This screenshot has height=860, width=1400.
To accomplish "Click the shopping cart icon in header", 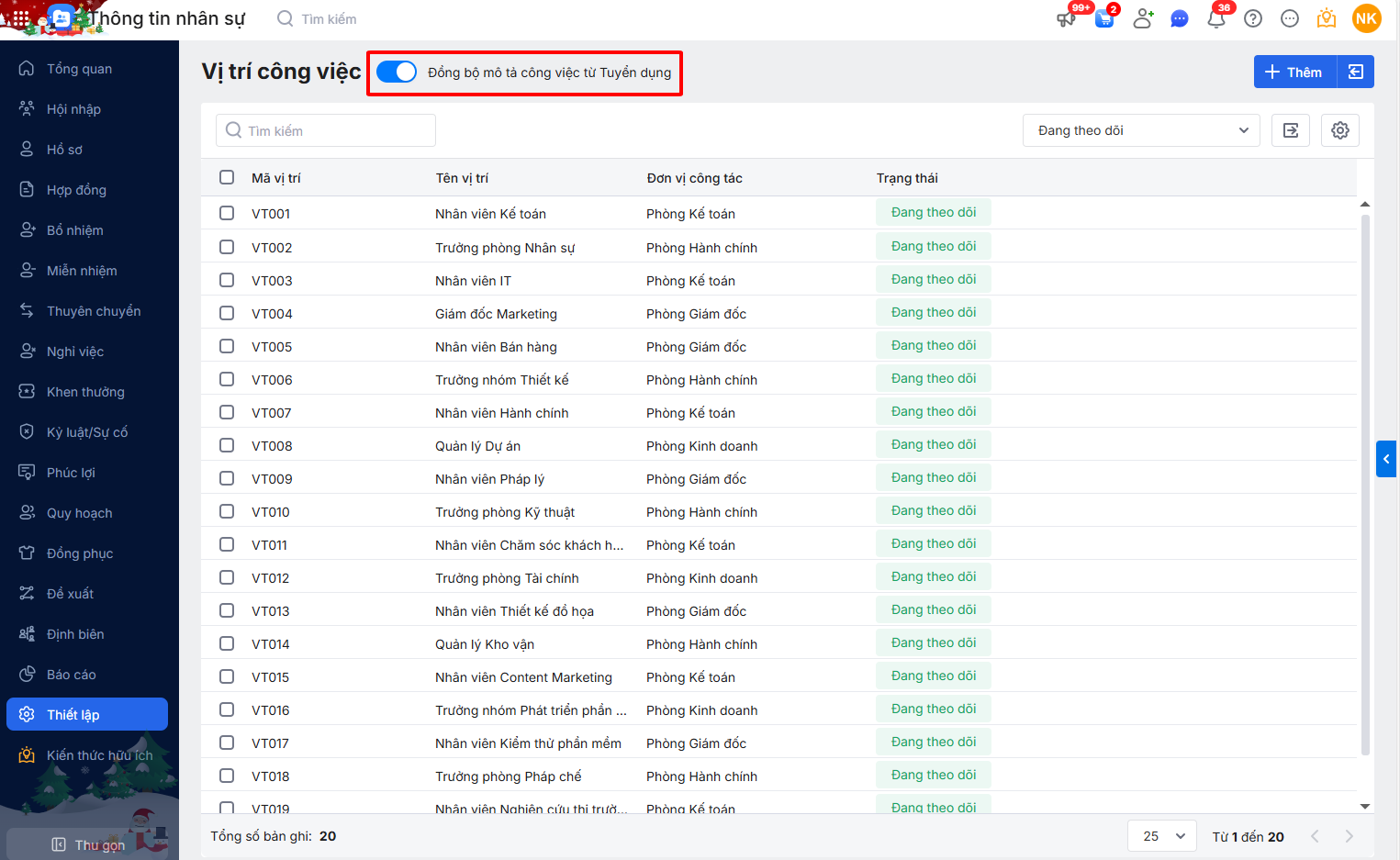I will pos(1104,19).
